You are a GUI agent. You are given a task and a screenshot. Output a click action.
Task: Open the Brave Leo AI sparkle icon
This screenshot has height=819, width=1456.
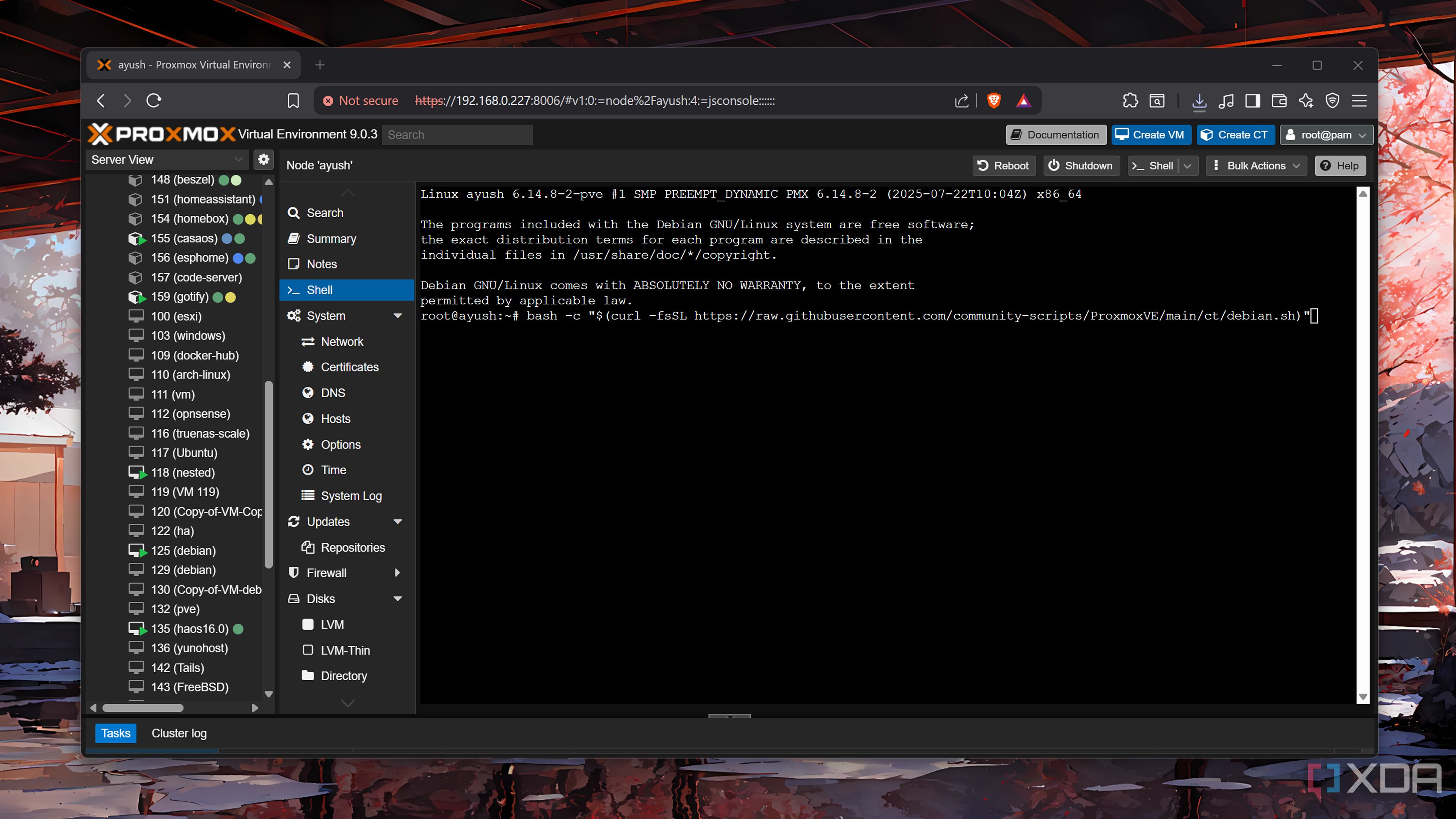1306,100
